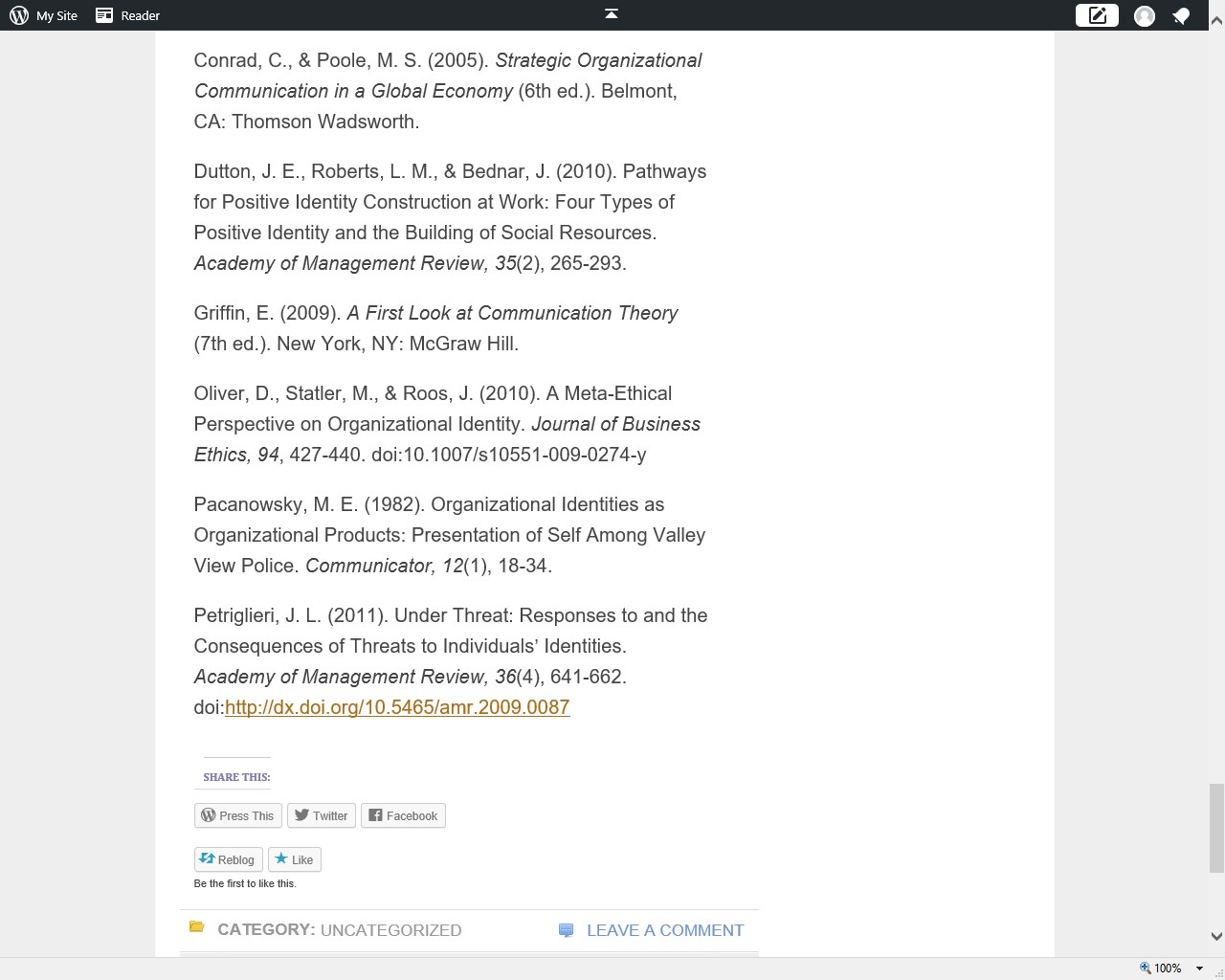Click the zoom magnifier icon in status bar

click(x=1145, y=968)
